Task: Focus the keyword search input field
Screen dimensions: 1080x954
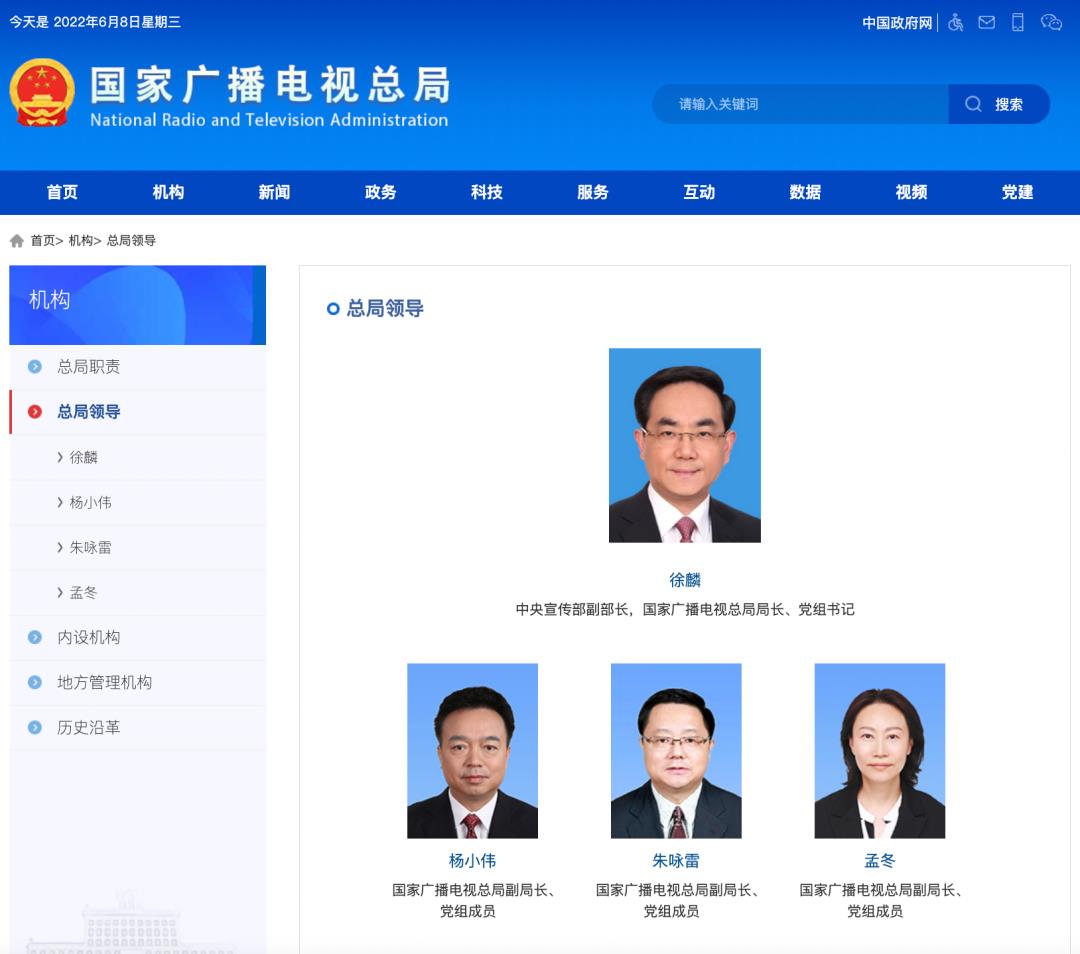Action: (x=800, y=104)
